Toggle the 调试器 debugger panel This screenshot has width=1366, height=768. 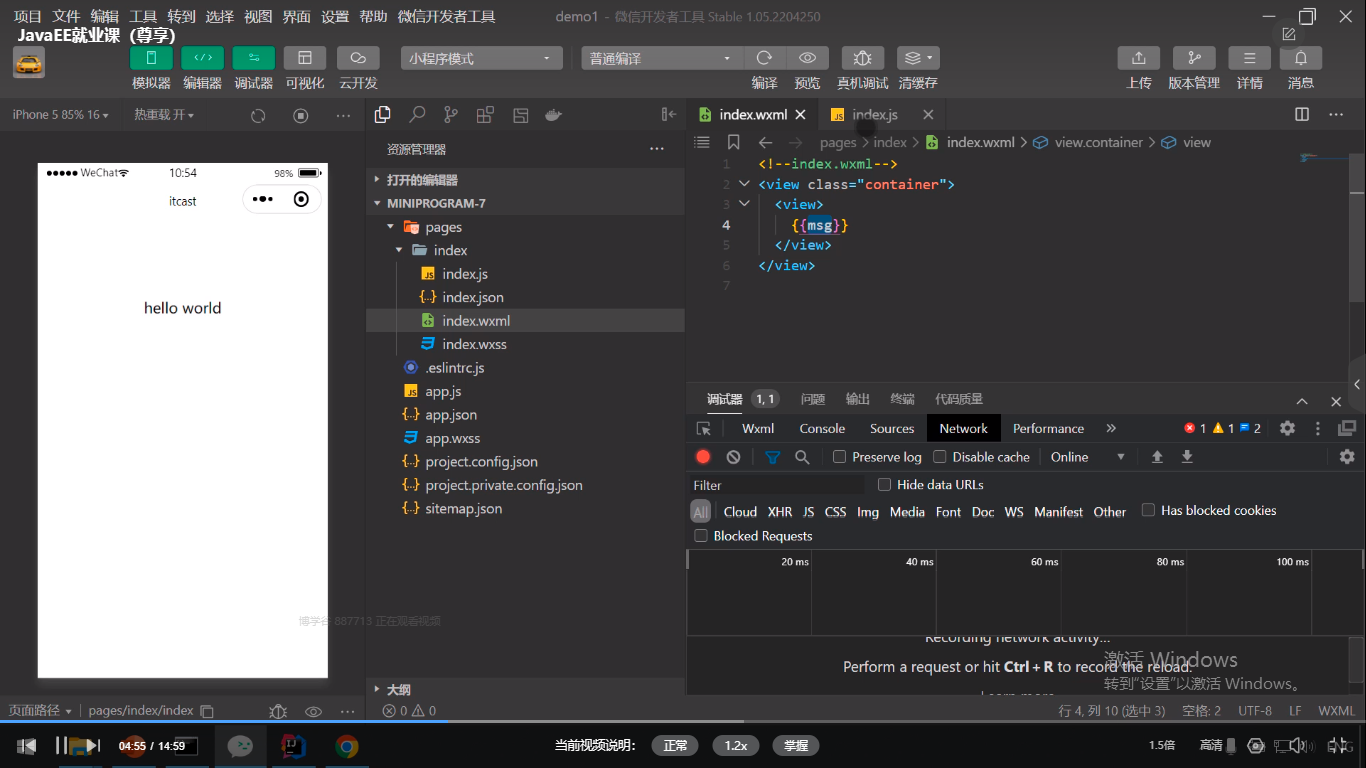254,58
